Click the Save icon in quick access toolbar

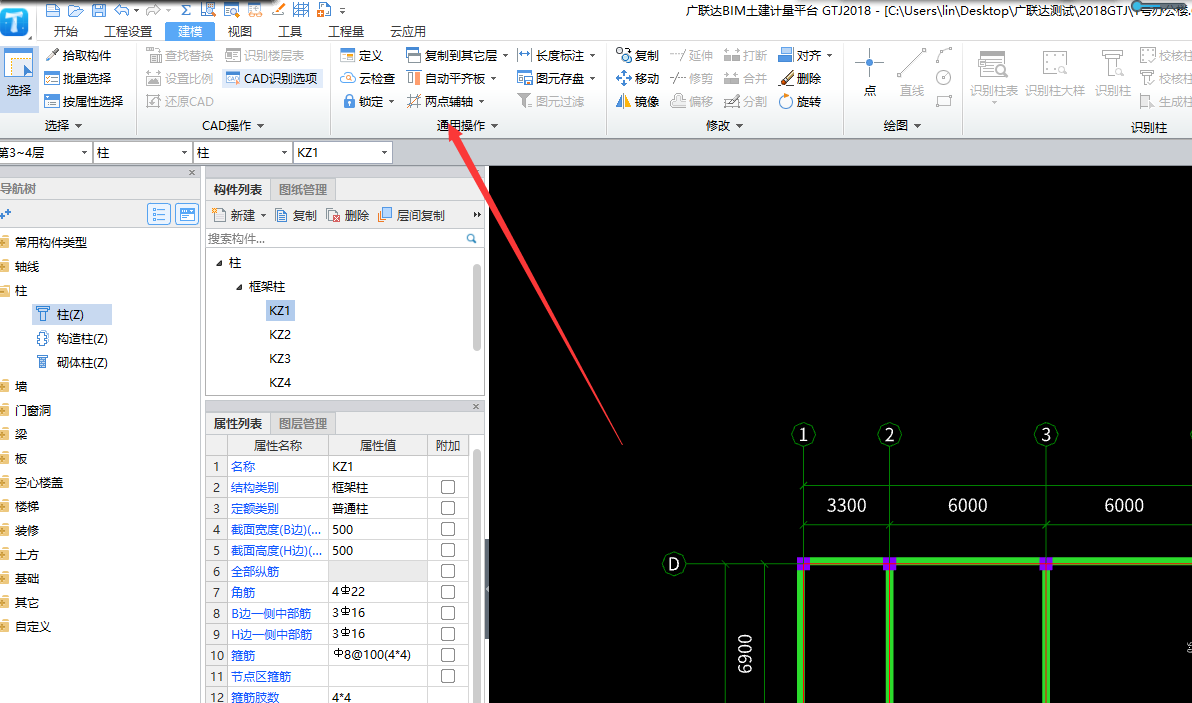click(x=98, y=10)
